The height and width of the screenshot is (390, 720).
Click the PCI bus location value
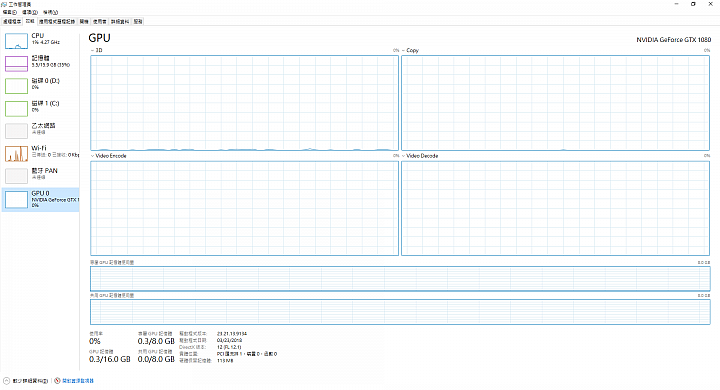click(247, 354)
